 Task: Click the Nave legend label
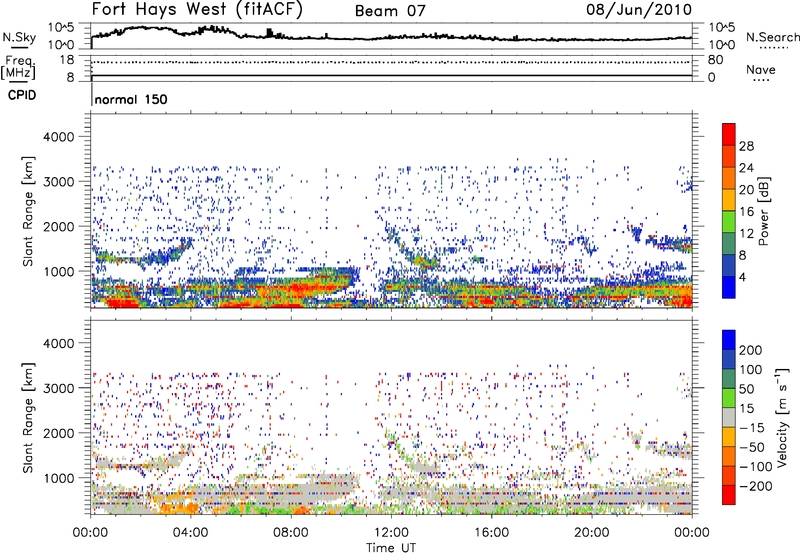click(761, 69)
